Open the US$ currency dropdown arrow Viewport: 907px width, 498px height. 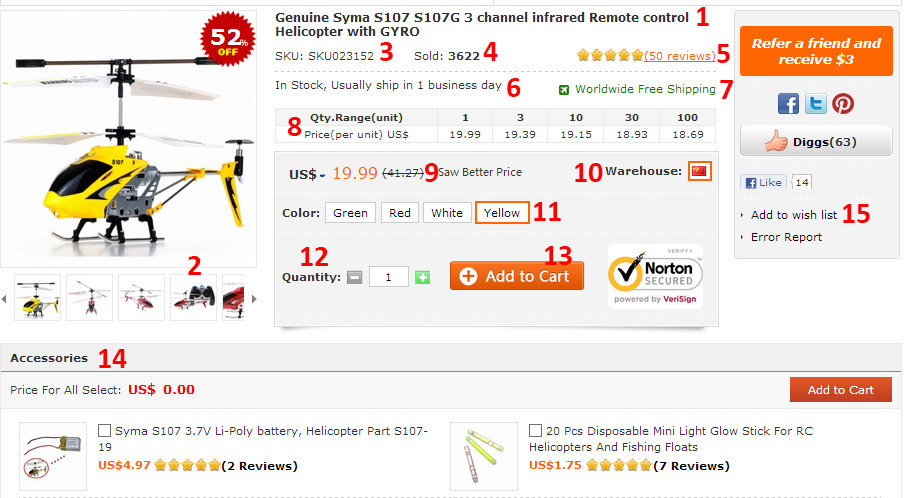[322, 175]
